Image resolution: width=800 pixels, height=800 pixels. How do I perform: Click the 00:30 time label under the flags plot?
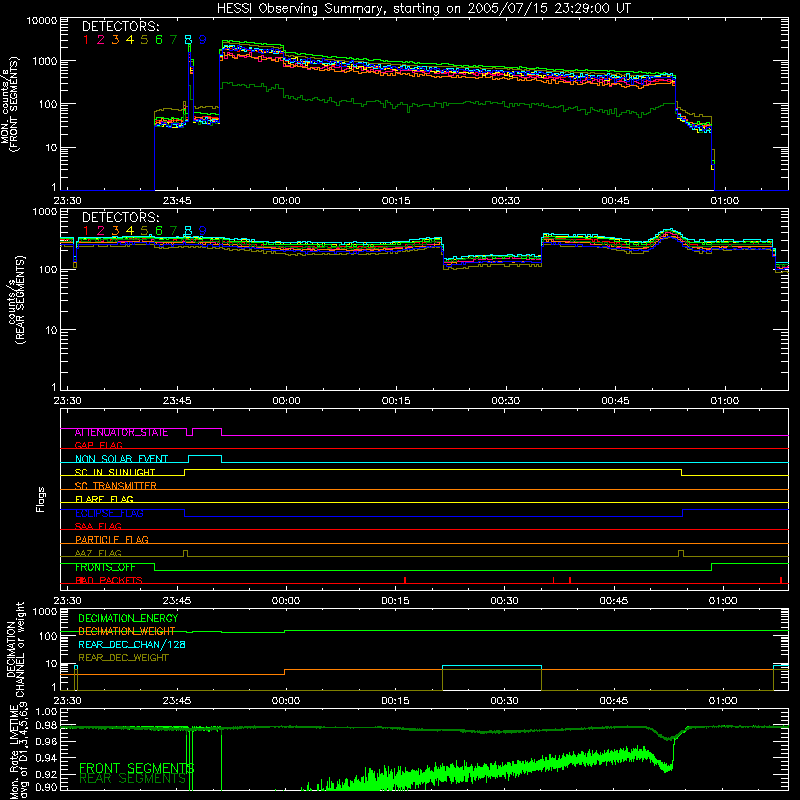click(x=505, y=601)
